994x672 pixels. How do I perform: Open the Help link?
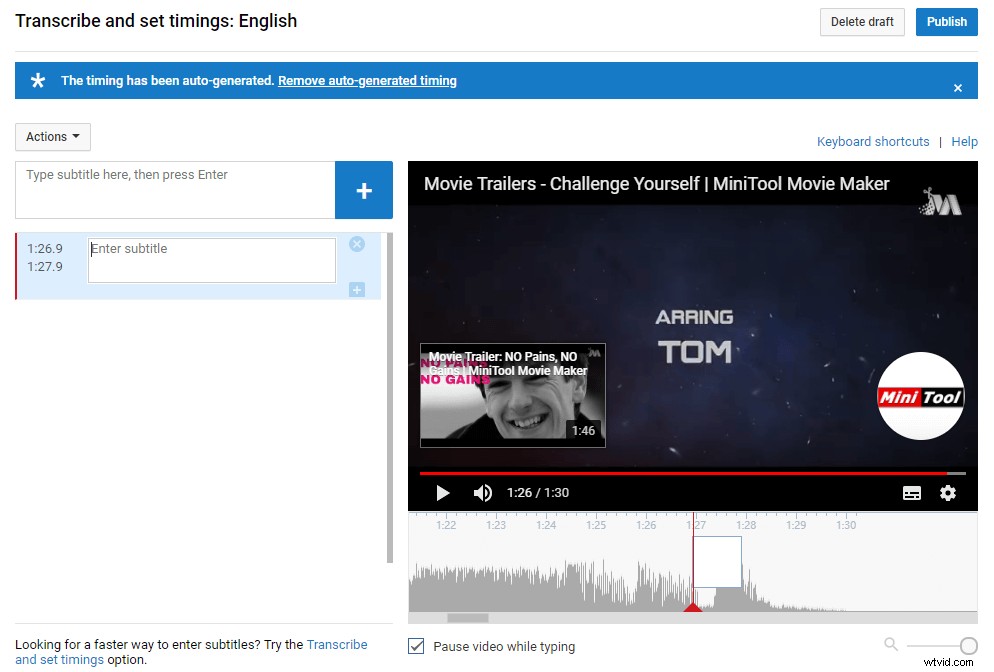point(964,141)
